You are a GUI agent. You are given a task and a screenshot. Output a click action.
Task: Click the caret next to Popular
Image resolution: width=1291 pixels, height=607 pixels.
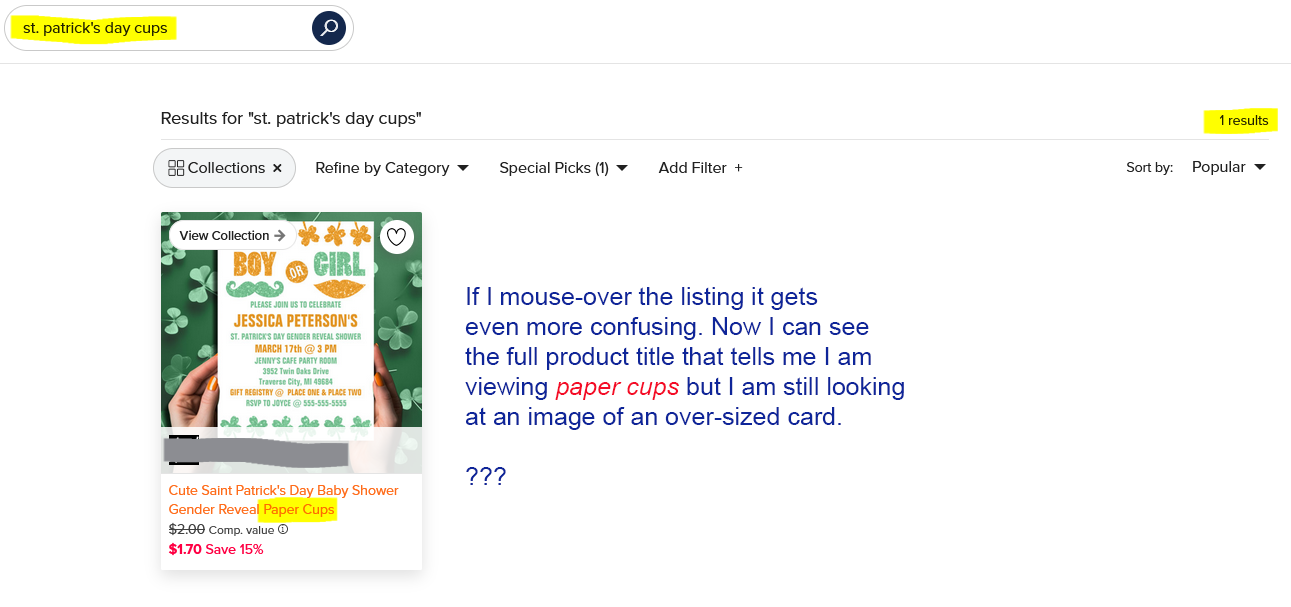(1259, 167)
